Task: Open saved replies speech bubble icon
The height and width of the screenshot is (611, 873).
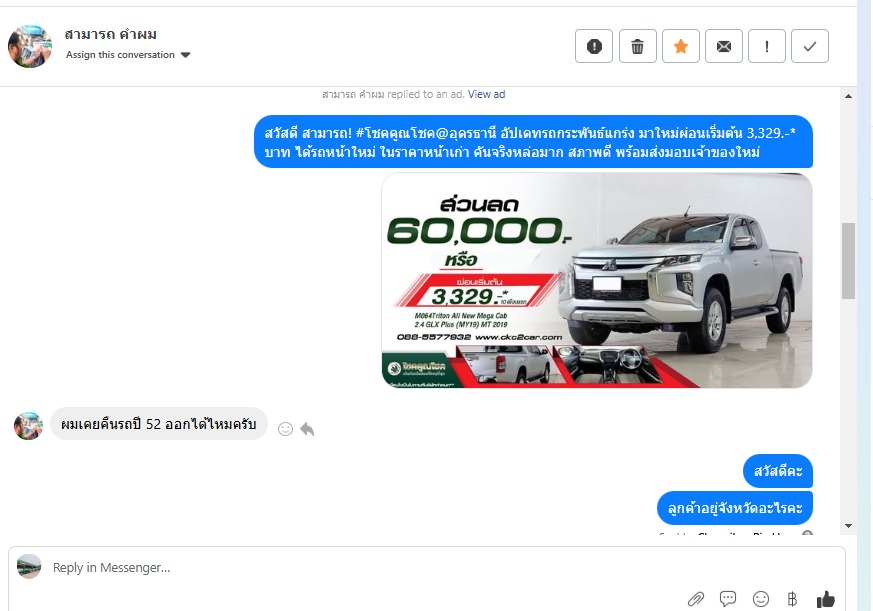Action: tap(728, 599)
